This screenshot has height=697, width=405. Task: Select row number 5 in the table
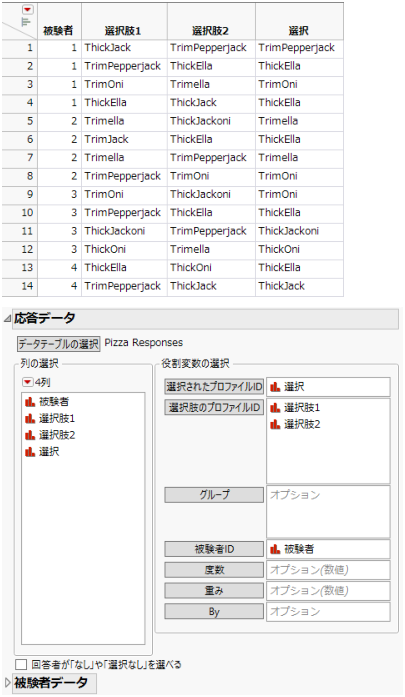(x=20, y=121)
